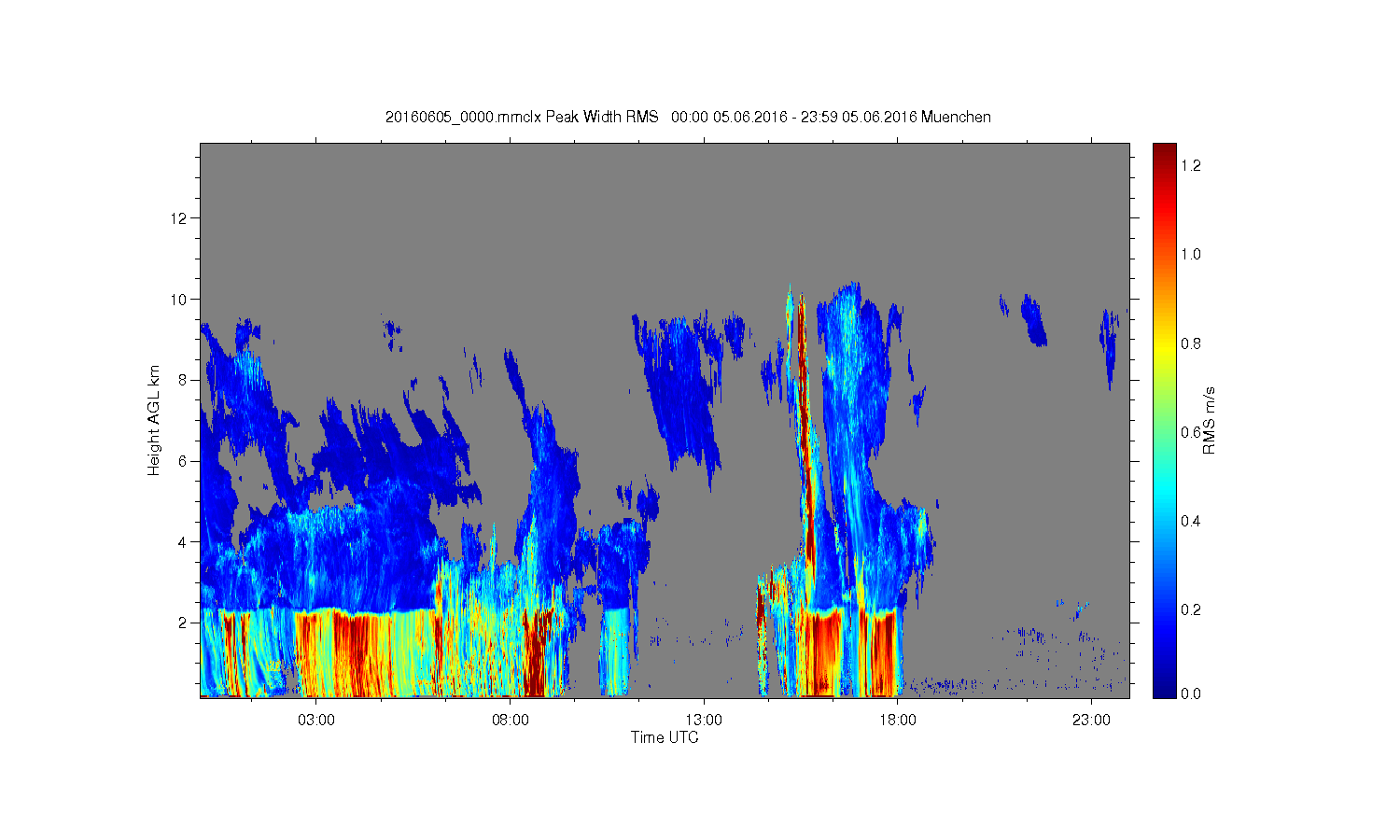The image size is (1400, 840).
Task: Click the colorbar value 0.2
Action: 1191,610
